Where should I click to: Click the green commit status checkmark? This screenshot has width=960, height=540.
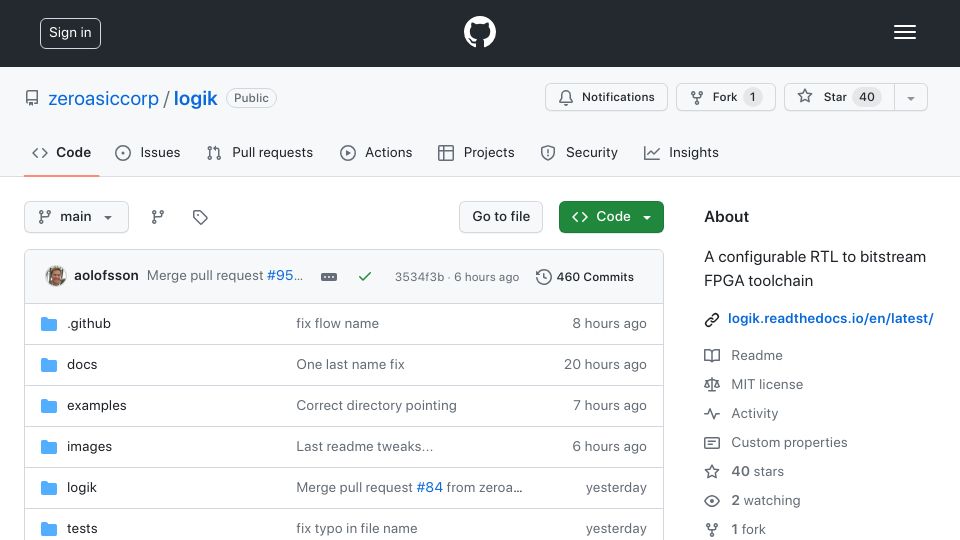pyautogui.click(x=365, y=277)
